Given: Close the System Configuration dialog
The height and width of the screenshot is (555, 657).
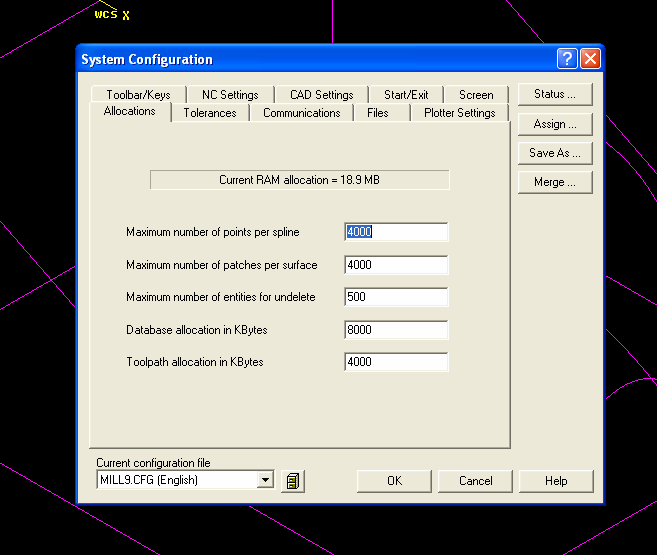Looking at the screenshot, I should tap(590, 59).
